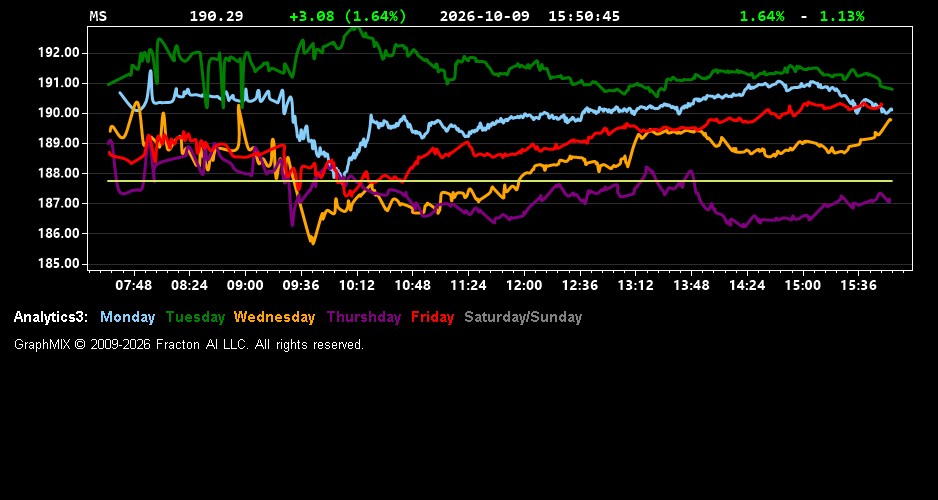Click the MS ticker symbol

[x=98, y=17]
